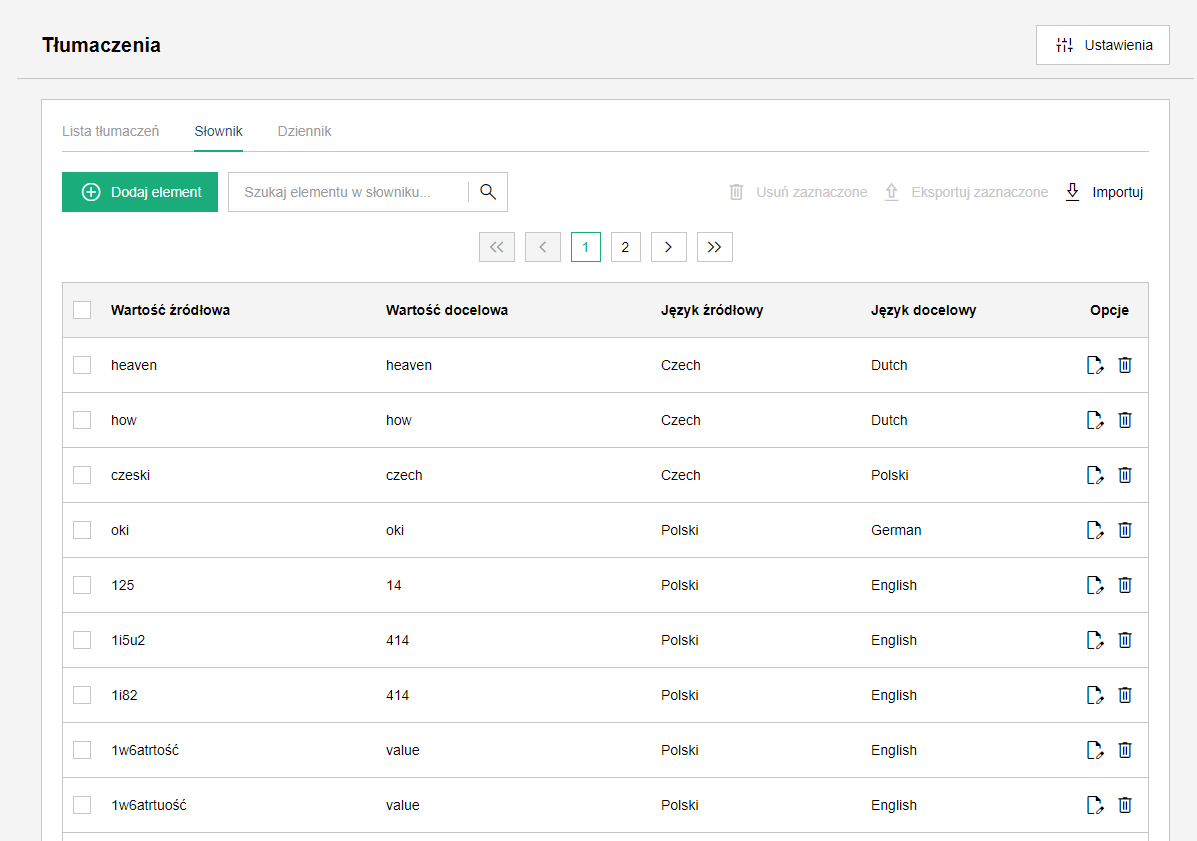Check the how row checkbox
The height and width of the screenshot is (841, 1197).
[82, 420]
